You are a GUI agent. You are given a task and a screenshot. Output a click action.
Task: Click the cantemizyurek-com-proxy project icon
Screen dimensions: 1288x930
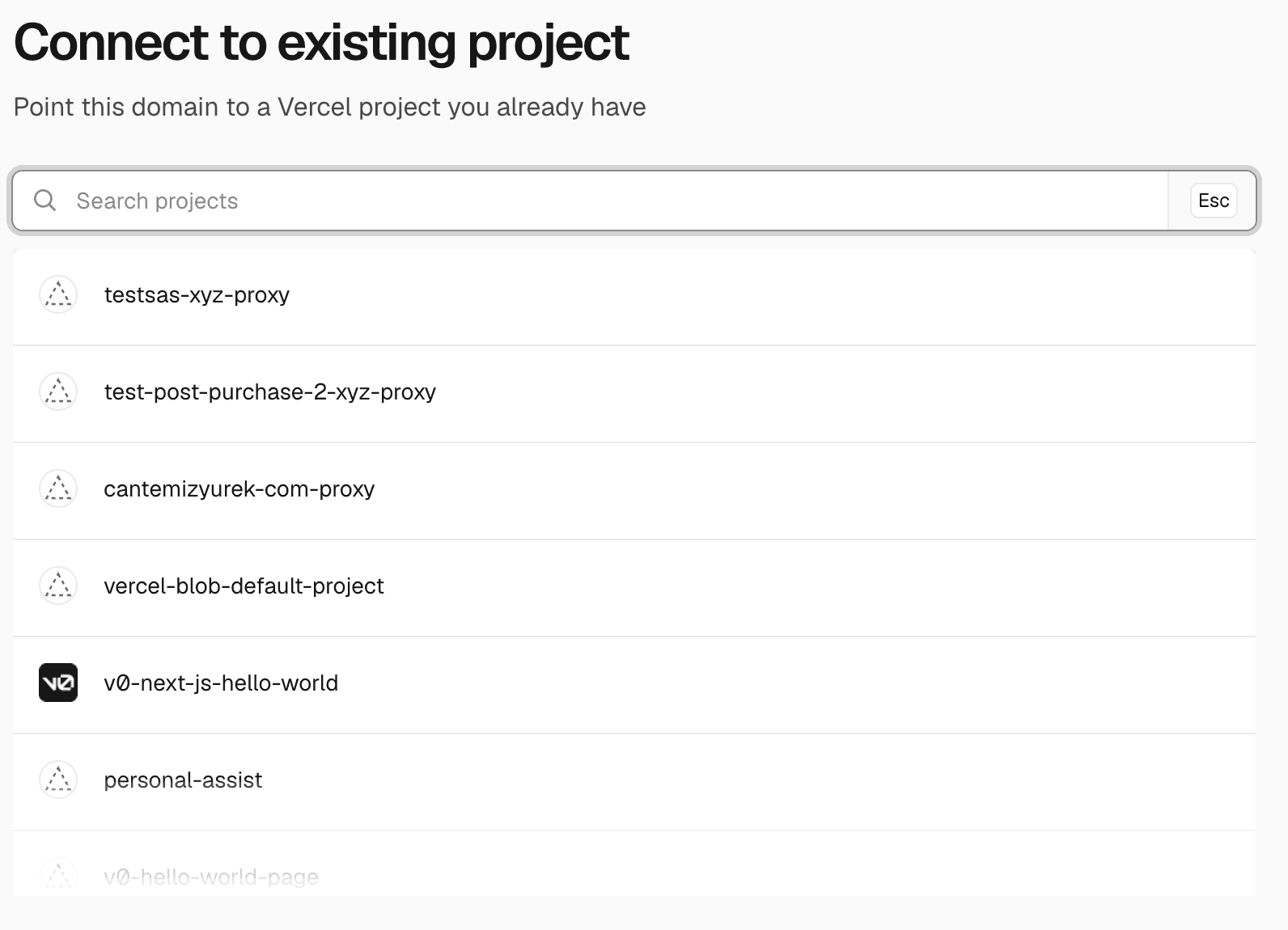(x=58, y=488)
